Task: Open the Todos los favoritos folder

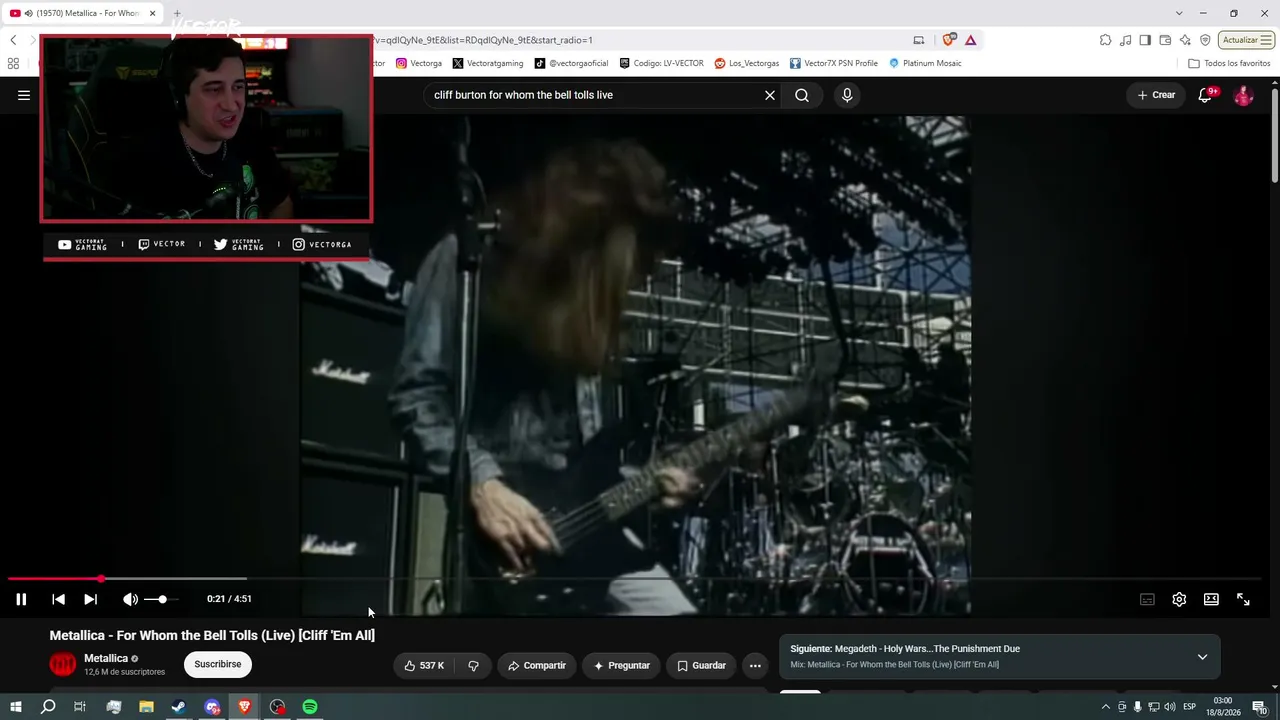Action: (x=1229, y=63)
